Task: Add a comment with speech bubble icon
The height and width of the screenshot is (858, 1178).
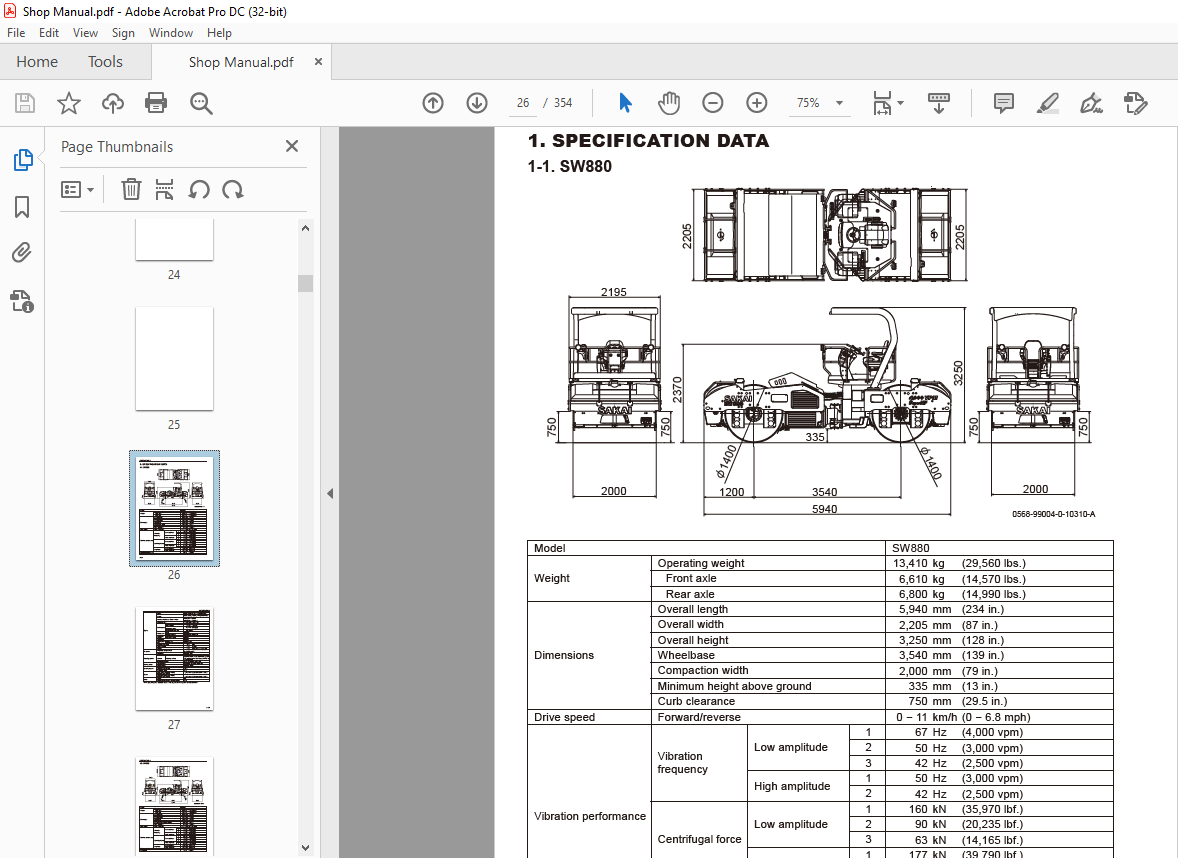Action: [x=1004, y=103]
